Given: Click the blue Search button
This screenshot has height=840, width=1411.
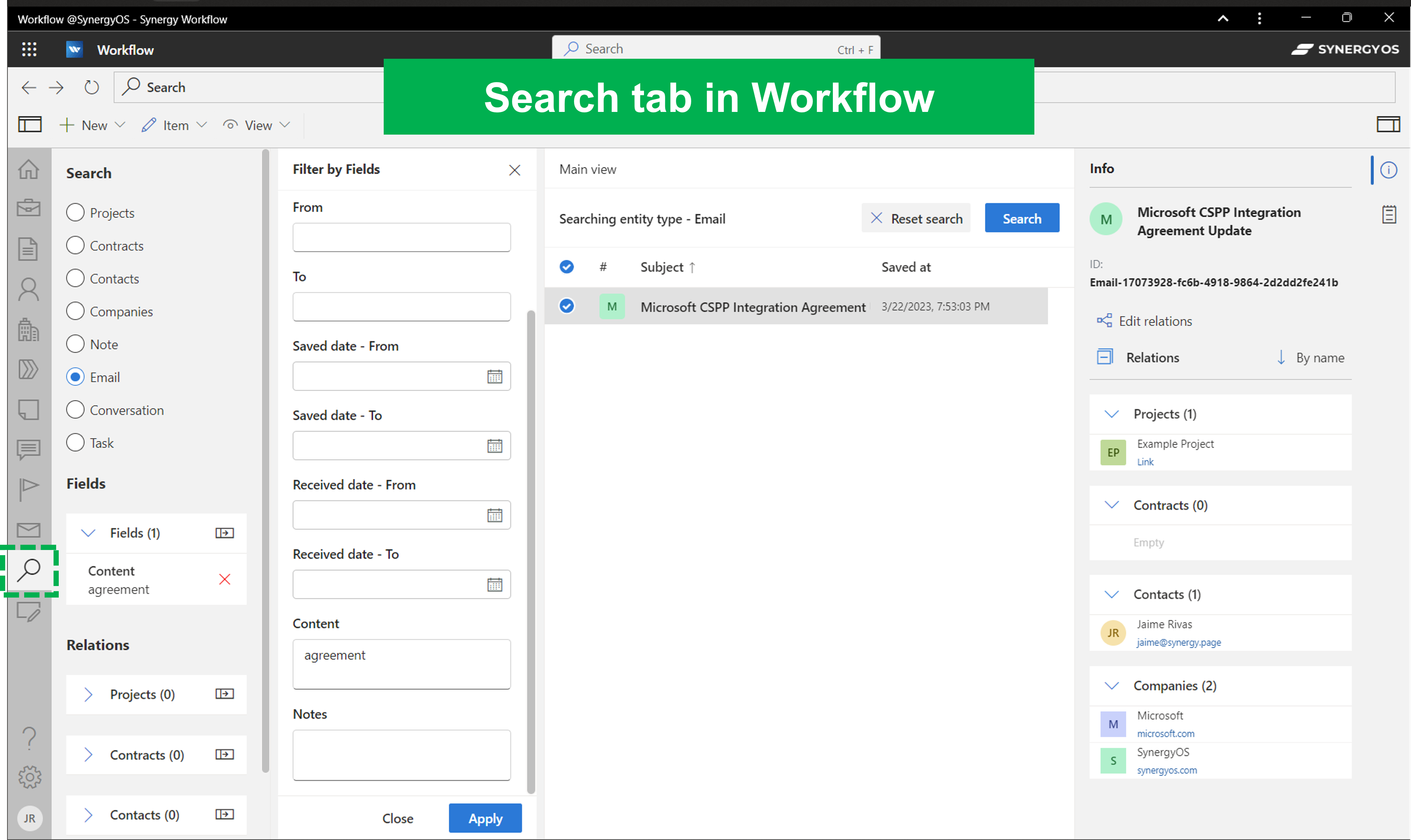Looking at the screenshot, I should (x=1022, y=218).
